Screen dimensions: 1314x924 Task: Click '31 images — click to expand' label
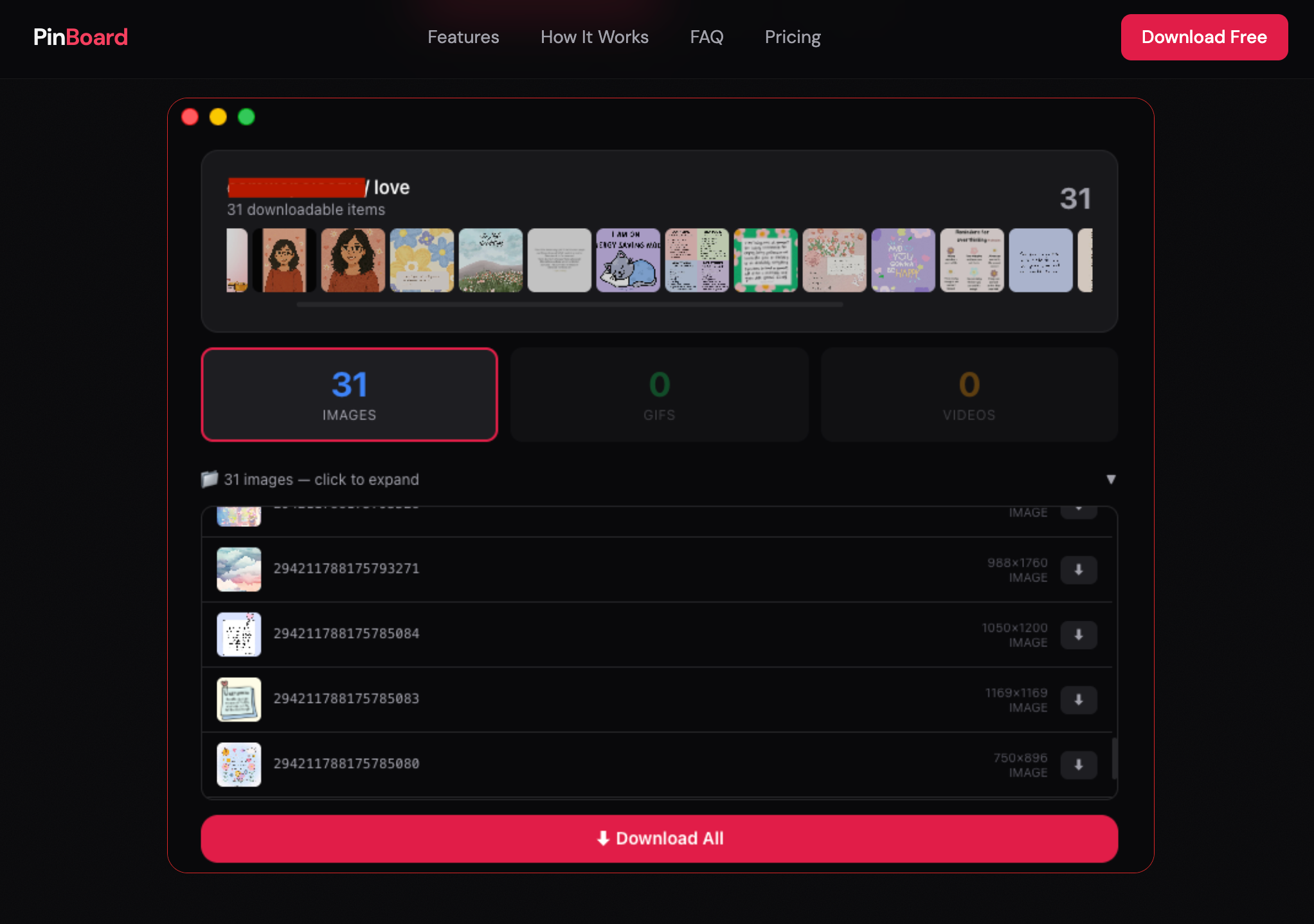pos(321,479)
